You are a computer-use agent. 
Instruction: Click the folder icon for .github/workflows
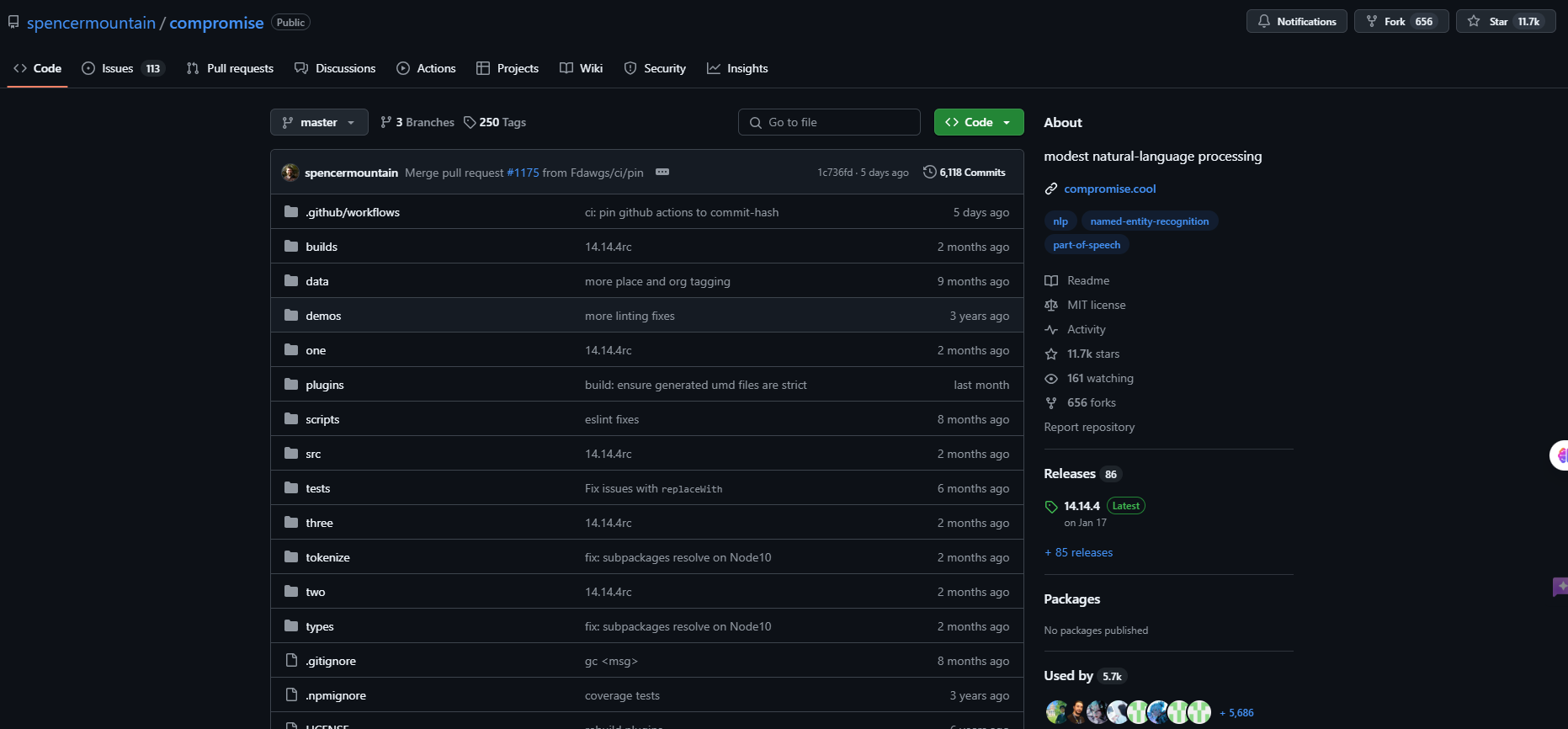(x=291, y=211)
